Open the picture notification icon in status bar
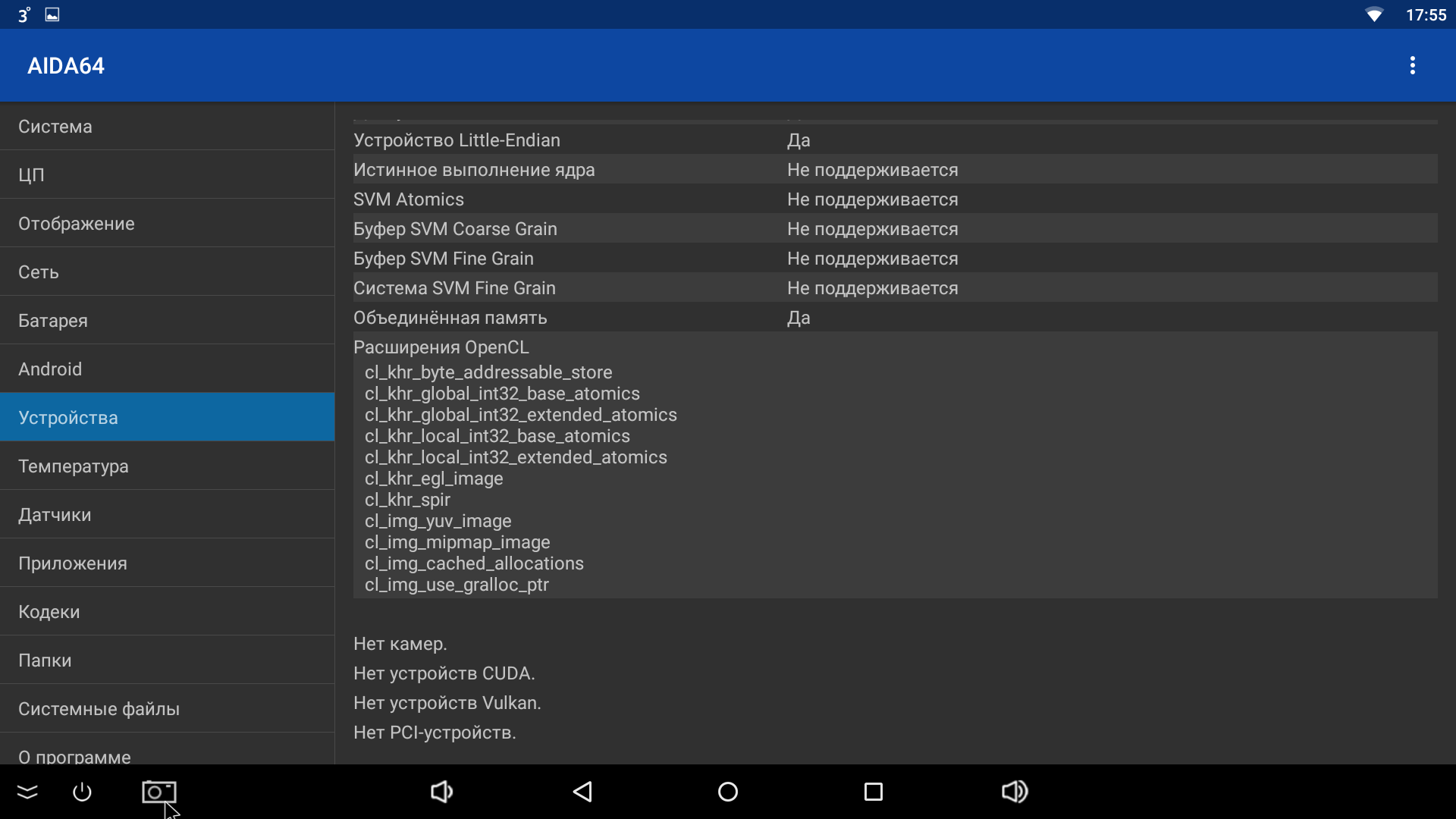1456x819 pixels. click(52, 14)
